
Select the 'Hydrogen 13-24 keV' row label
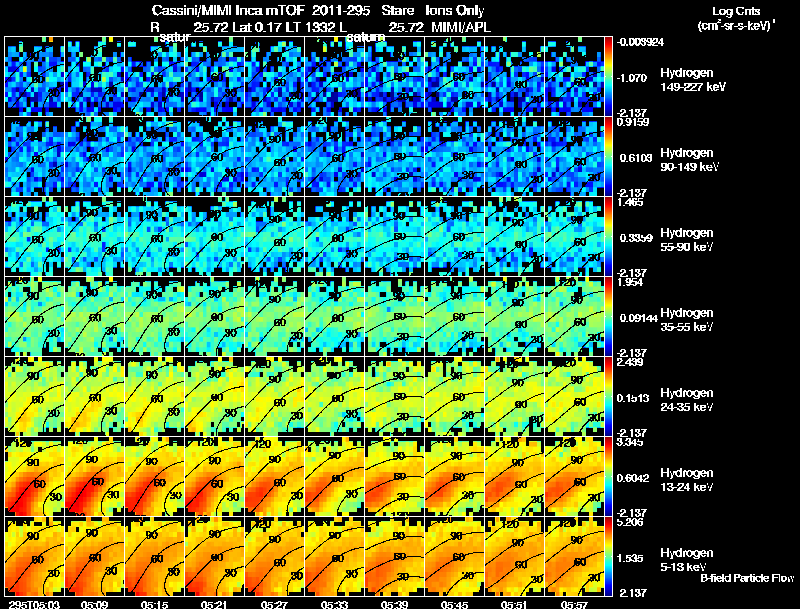click(x=687, y=480)
